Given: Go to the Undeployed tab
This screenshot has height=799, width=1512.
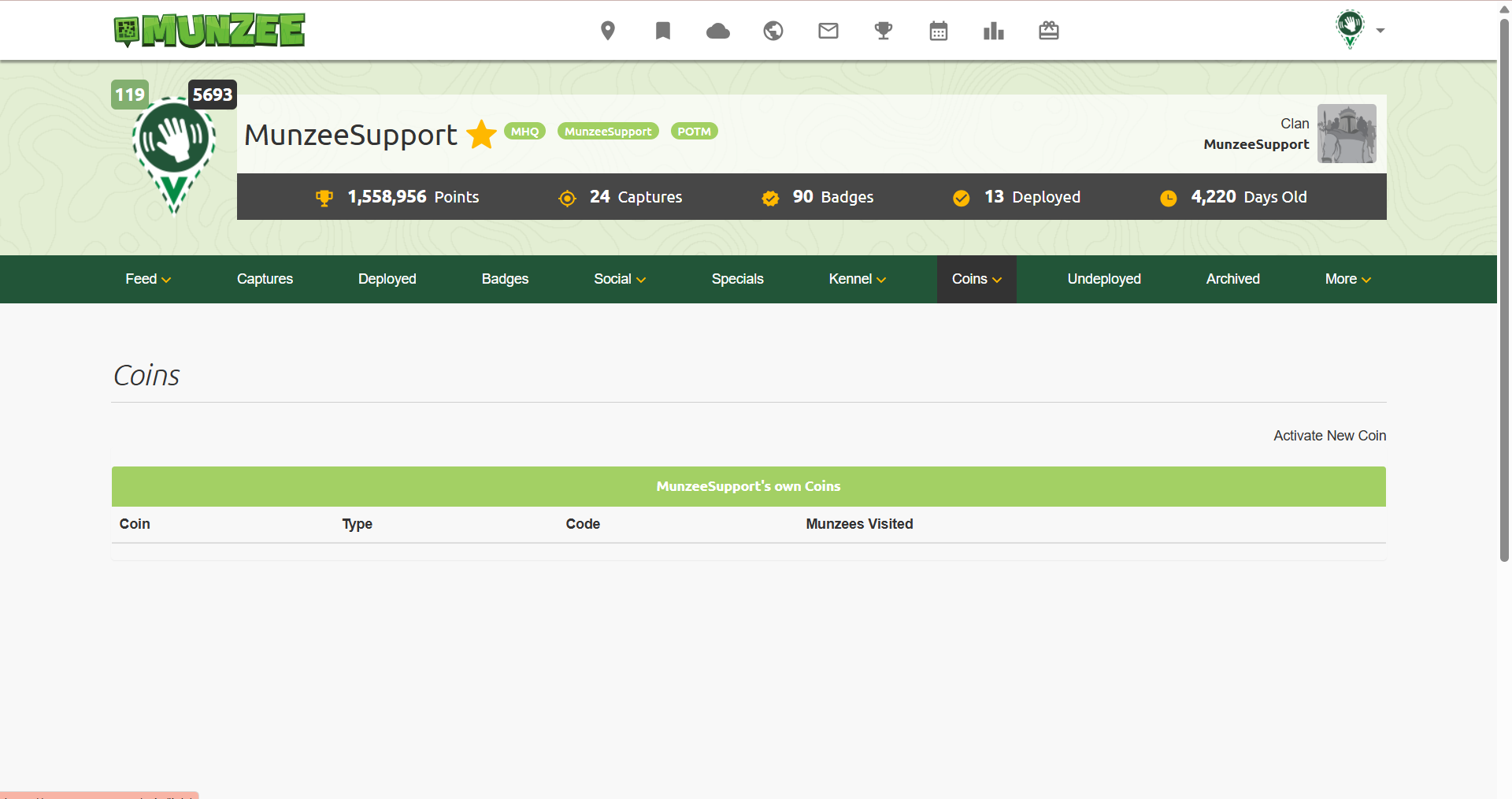Looking at the screenshot, I should click(1103, 279).
